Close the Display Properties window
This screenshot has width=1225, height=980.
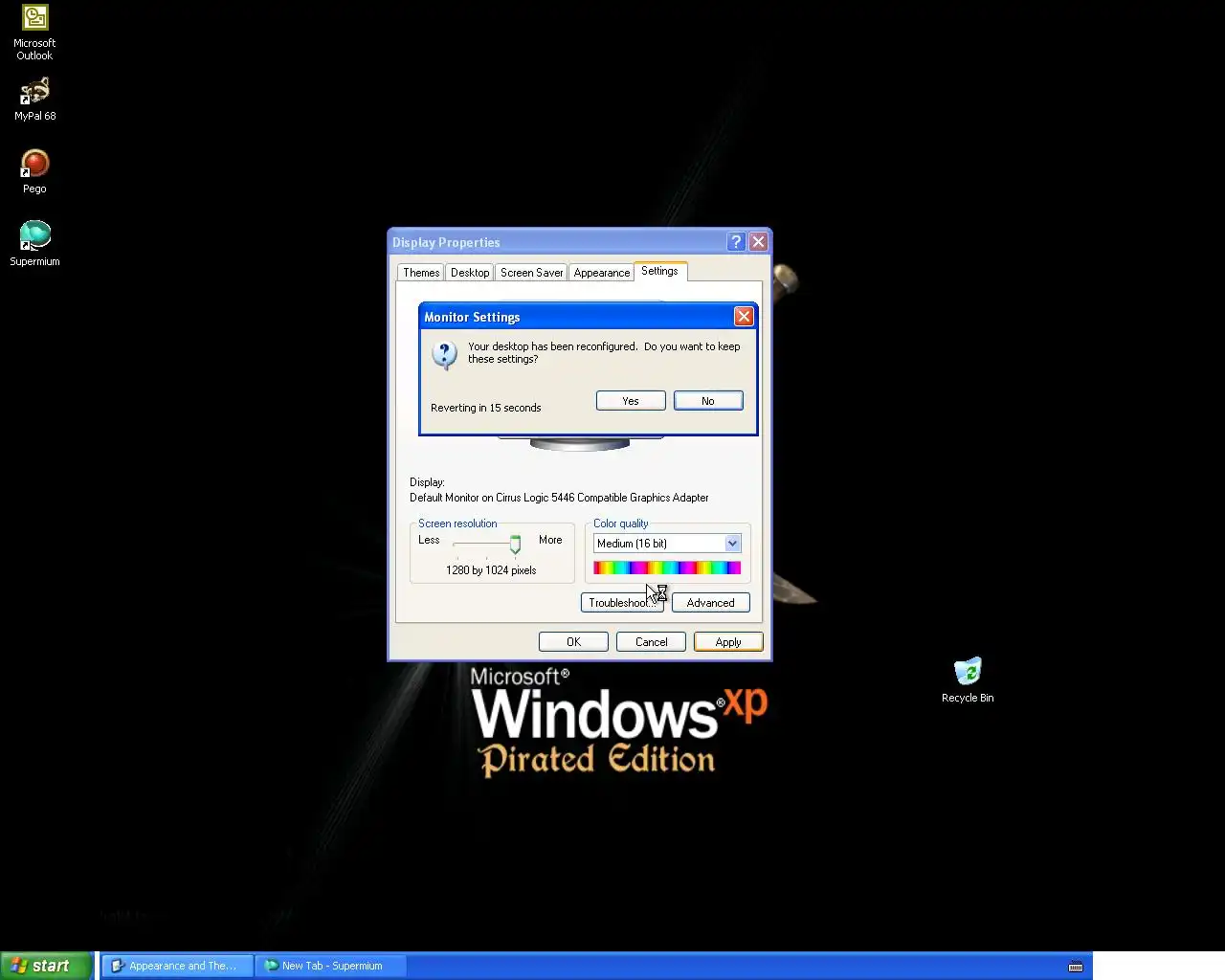[x=758, y=242]
